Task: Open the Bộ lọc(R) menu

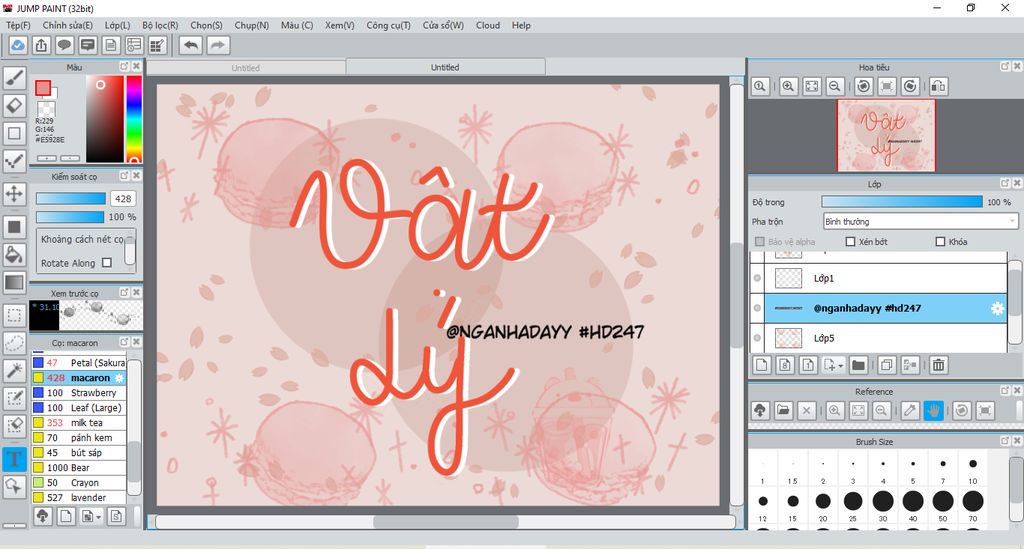Action: (x=160, y=25)
